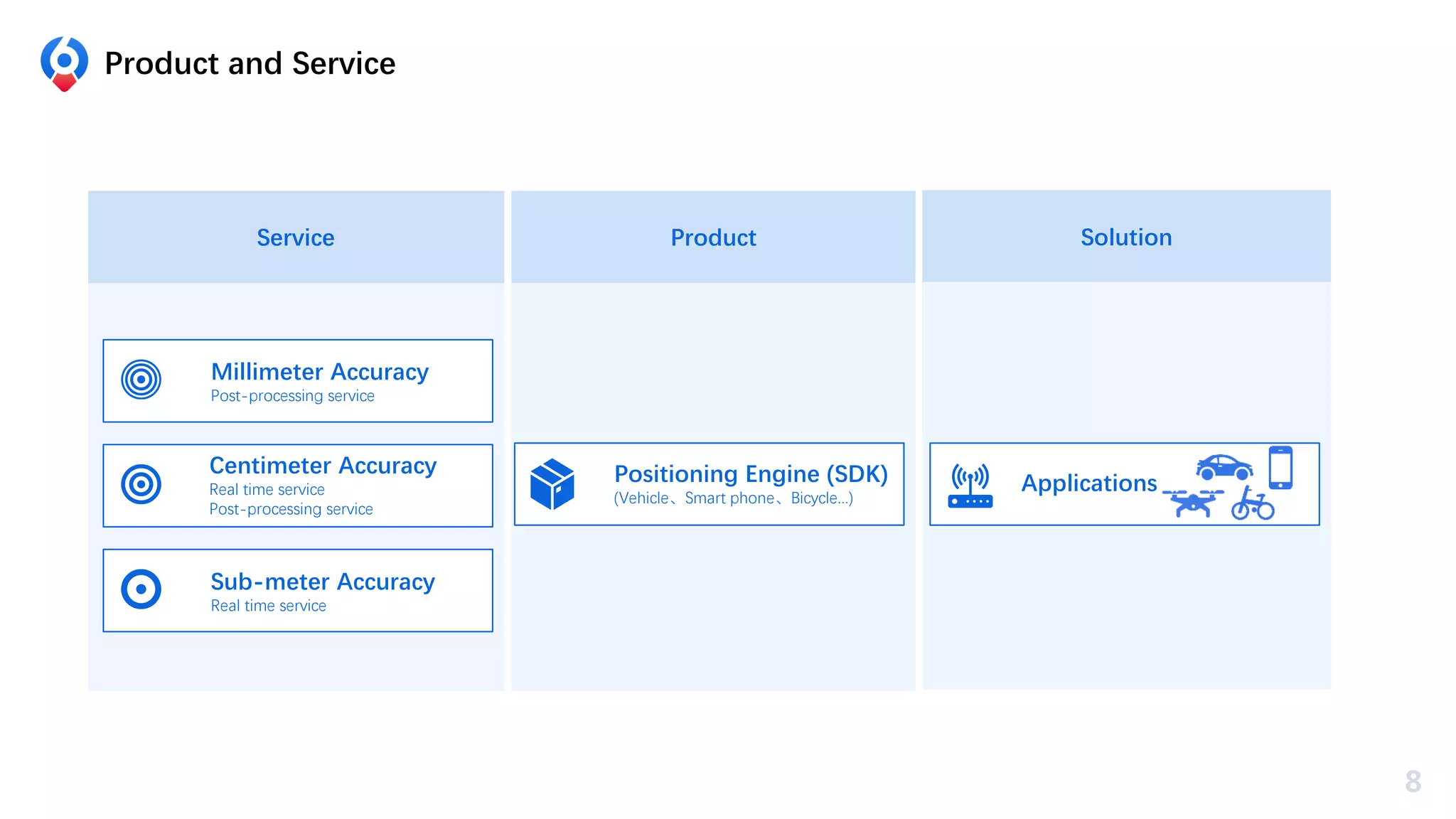Click the Applications label
This screenshot has width=1456, height=819.
tap(1089, 483)
